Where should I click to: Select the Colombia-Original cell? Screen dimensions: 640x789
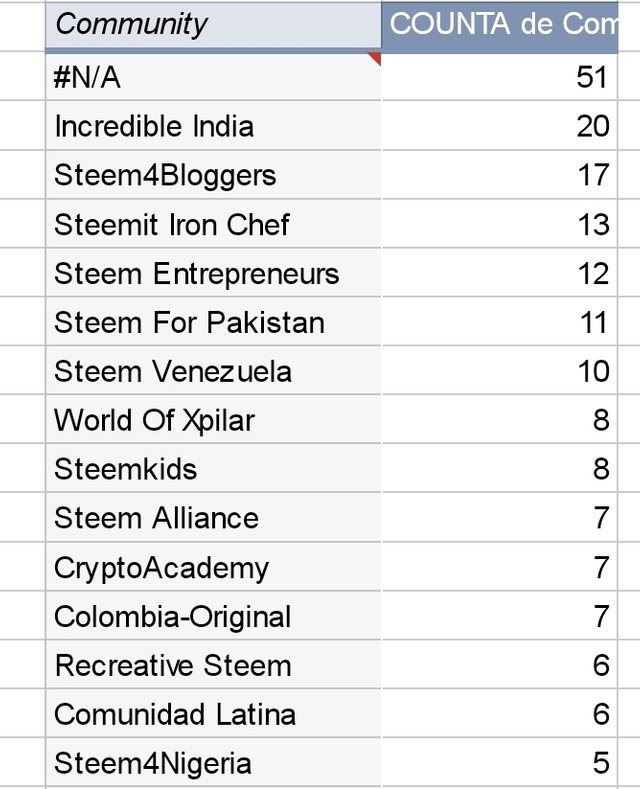[212, 617]
